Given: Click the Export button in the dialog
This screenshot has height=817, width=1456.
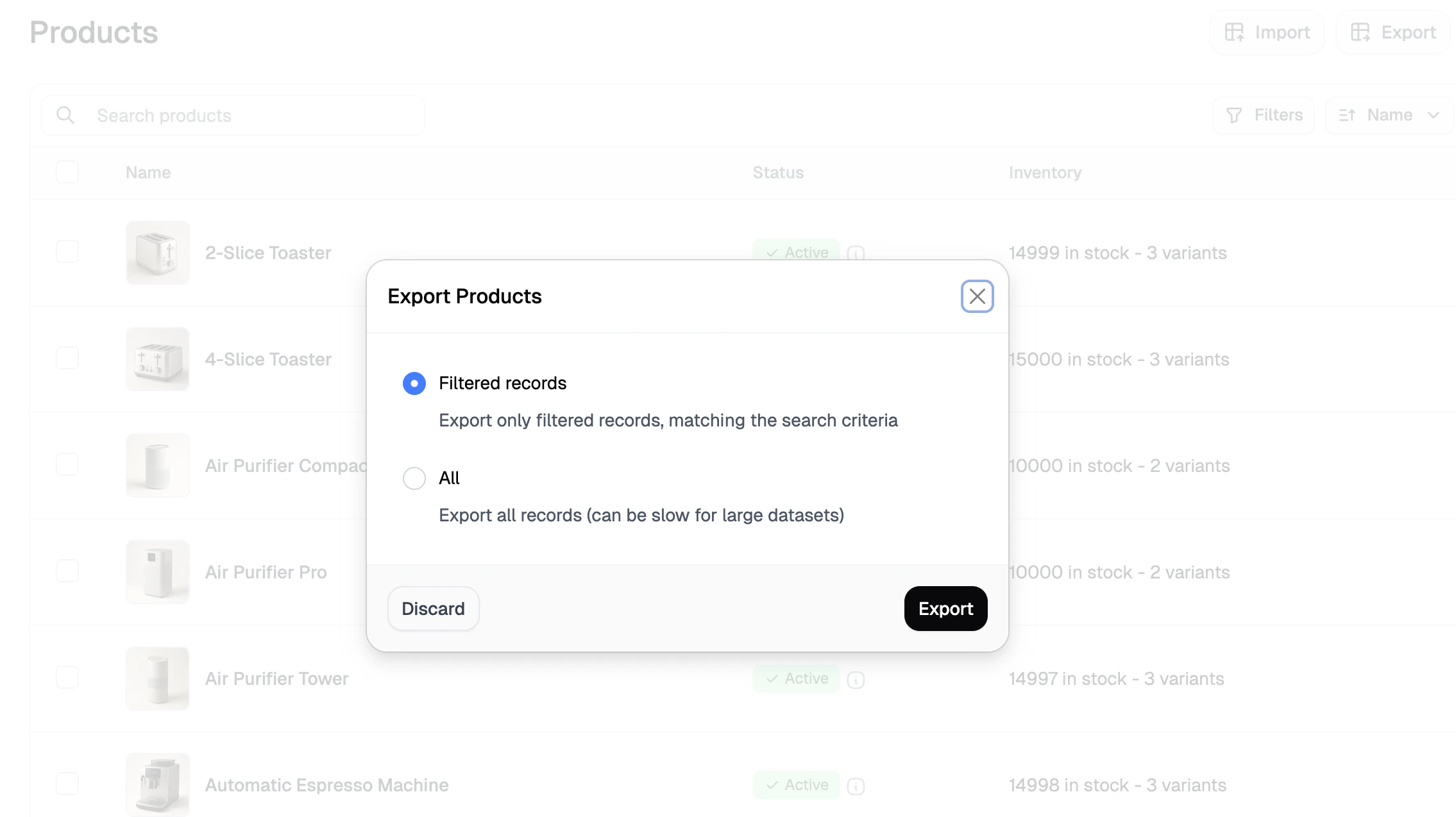Looking at the screenshot, I should [x=945, y=608].
